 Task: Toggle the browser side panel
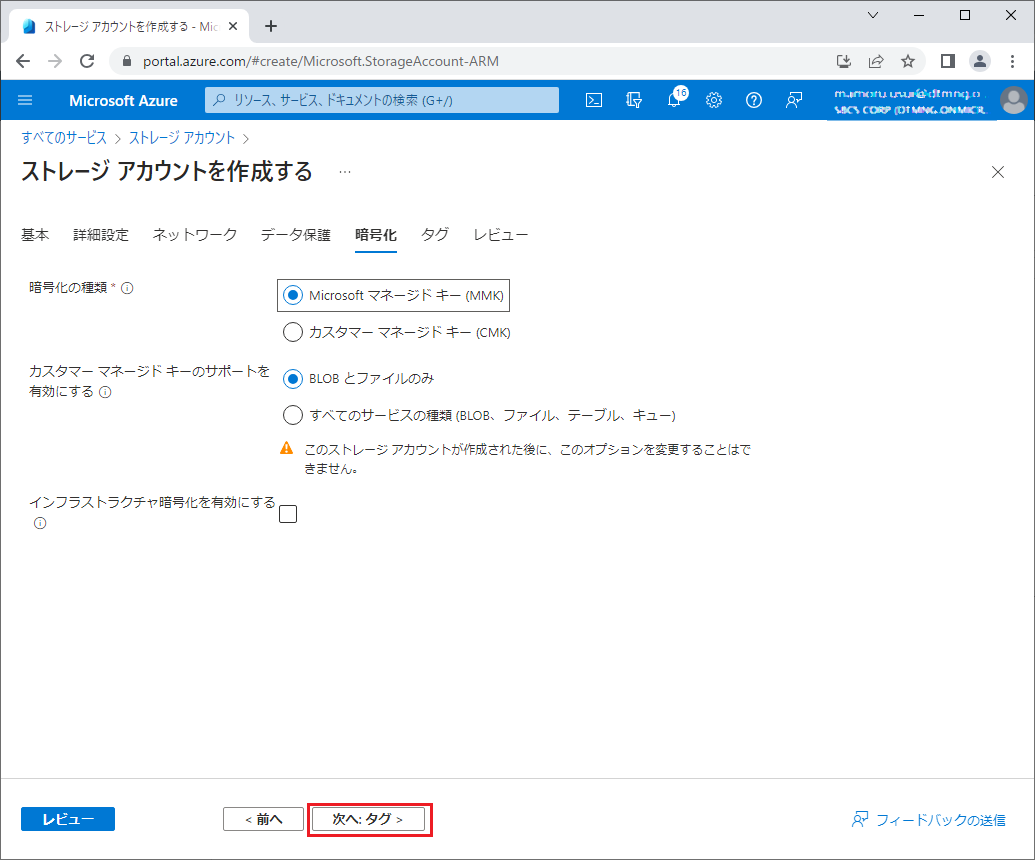[948, 61]
